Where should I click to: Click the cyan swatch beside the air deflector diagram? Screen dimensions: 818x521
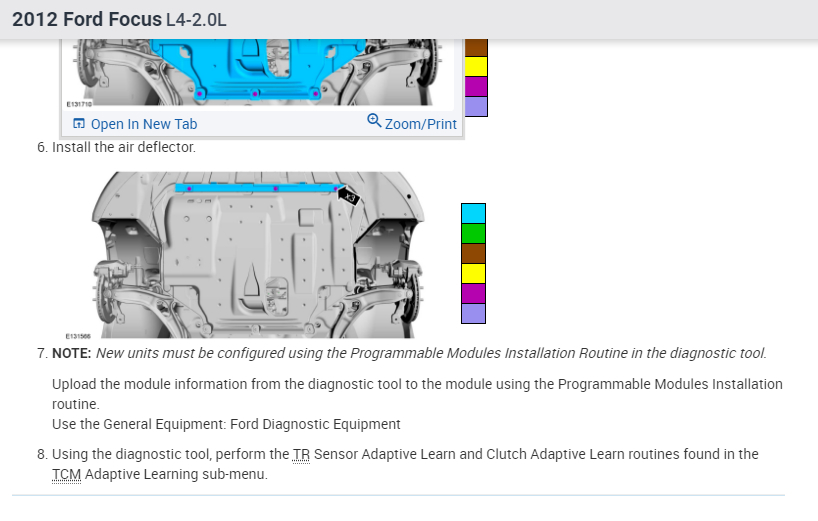coord(473,214)
